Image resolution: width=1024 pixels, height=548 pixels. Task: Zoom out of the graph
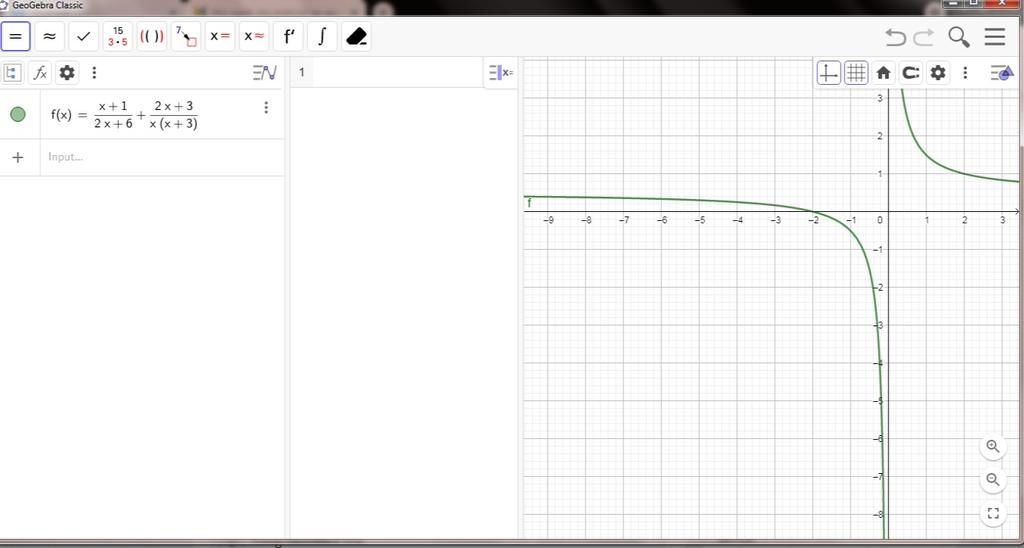tap(993, 479)
